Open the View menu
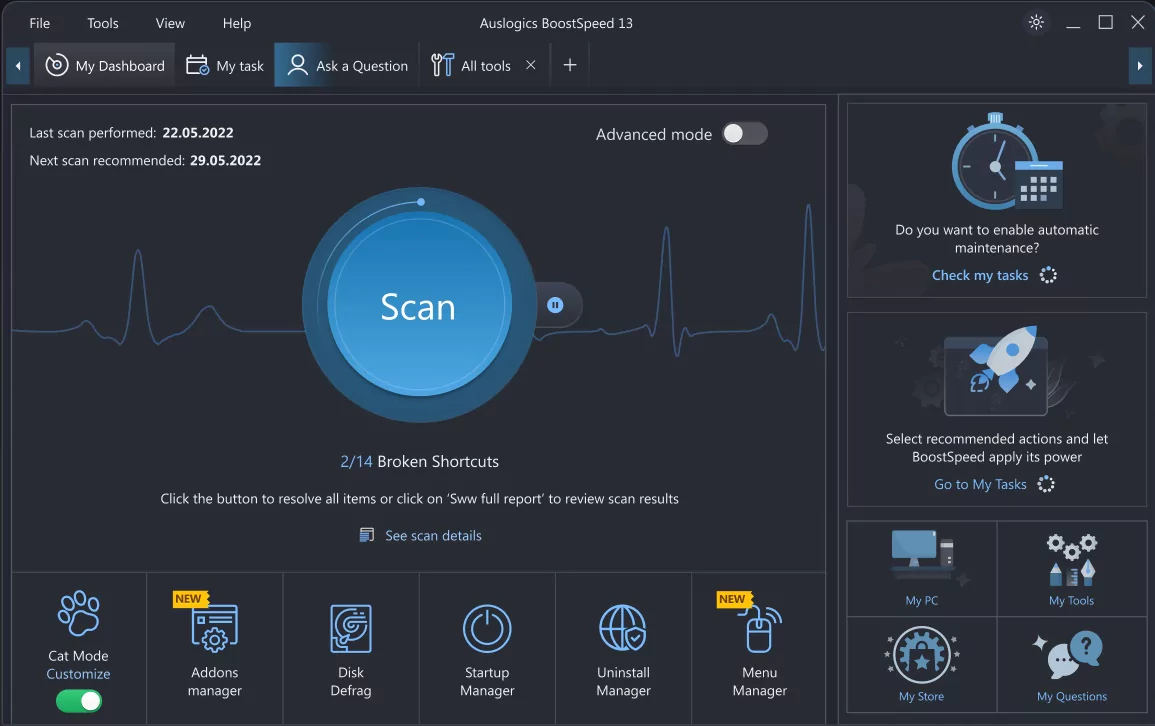 click(170, 23)
